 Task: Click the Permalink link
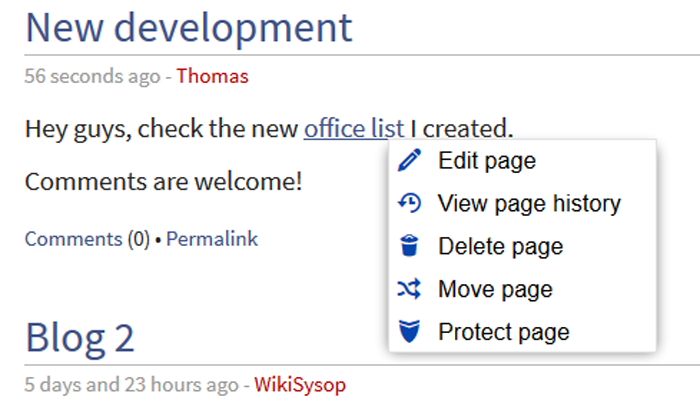212,239
